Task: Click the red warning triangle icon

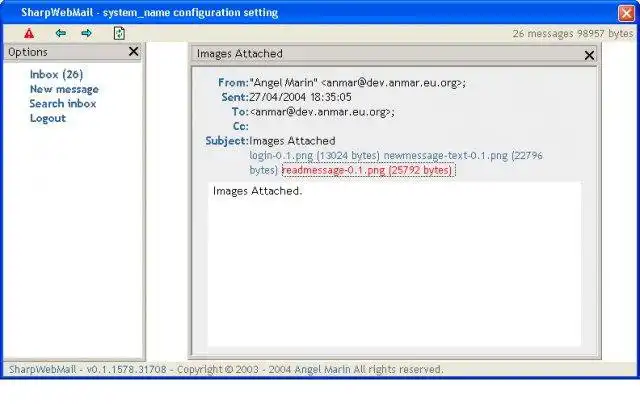Action: pos(29,33)
